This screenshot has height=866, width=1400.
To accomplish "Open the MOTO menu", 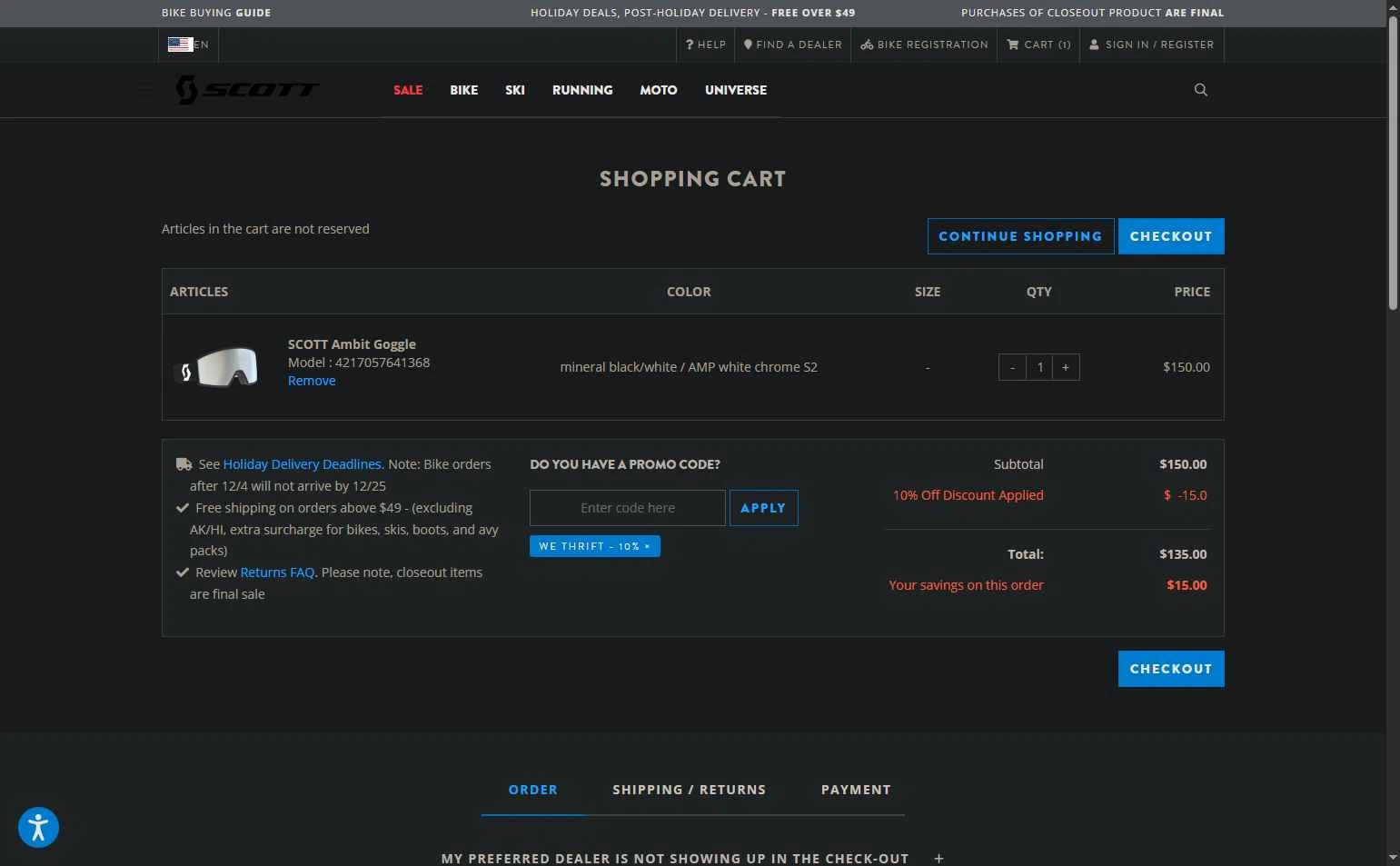I will click(659, 90).
